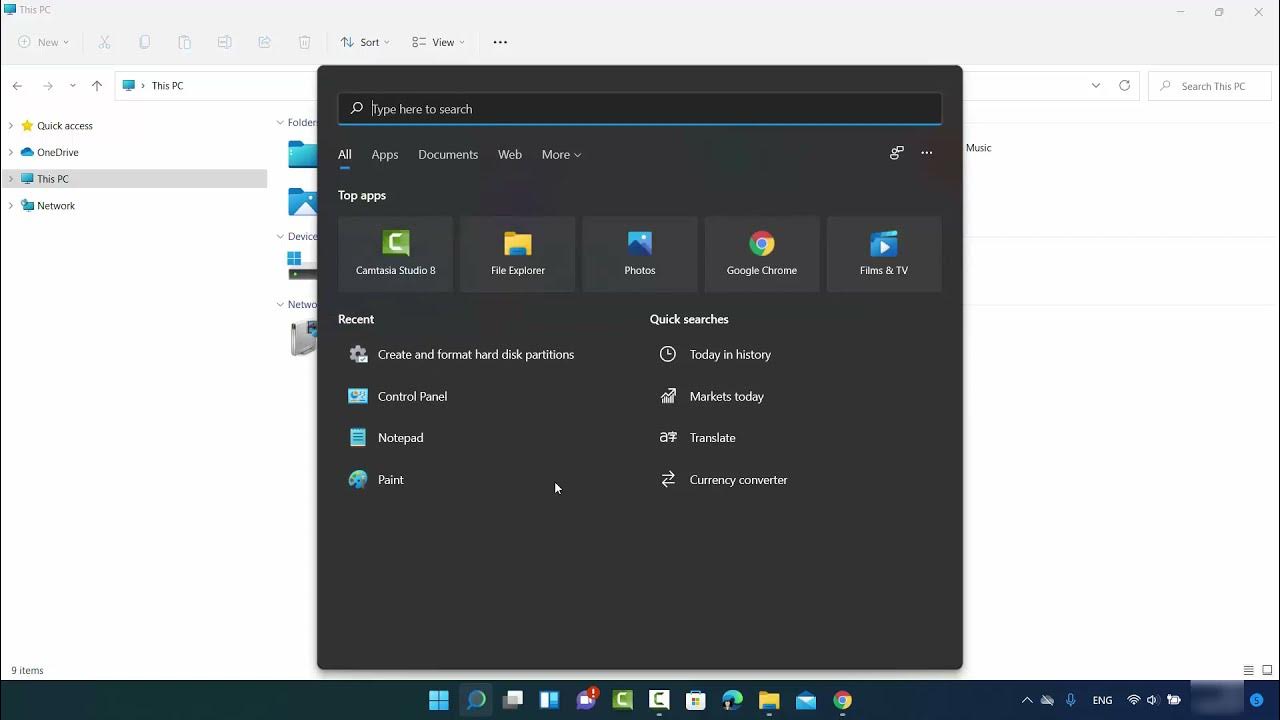Click the search account feedback icon

(897, 153)
